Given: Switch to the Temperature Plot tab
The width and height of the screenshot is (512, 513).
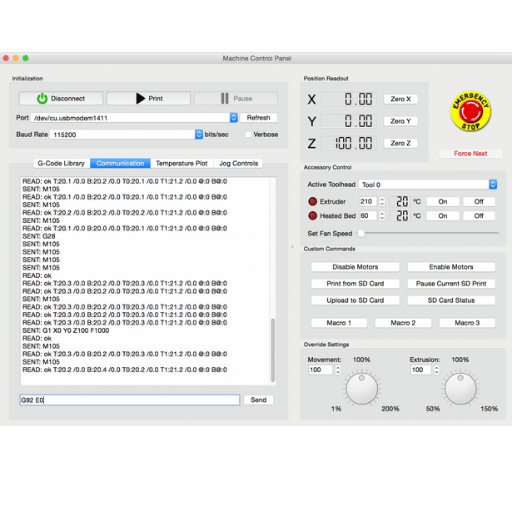Looking at the screenshot, I should (182, 163).
